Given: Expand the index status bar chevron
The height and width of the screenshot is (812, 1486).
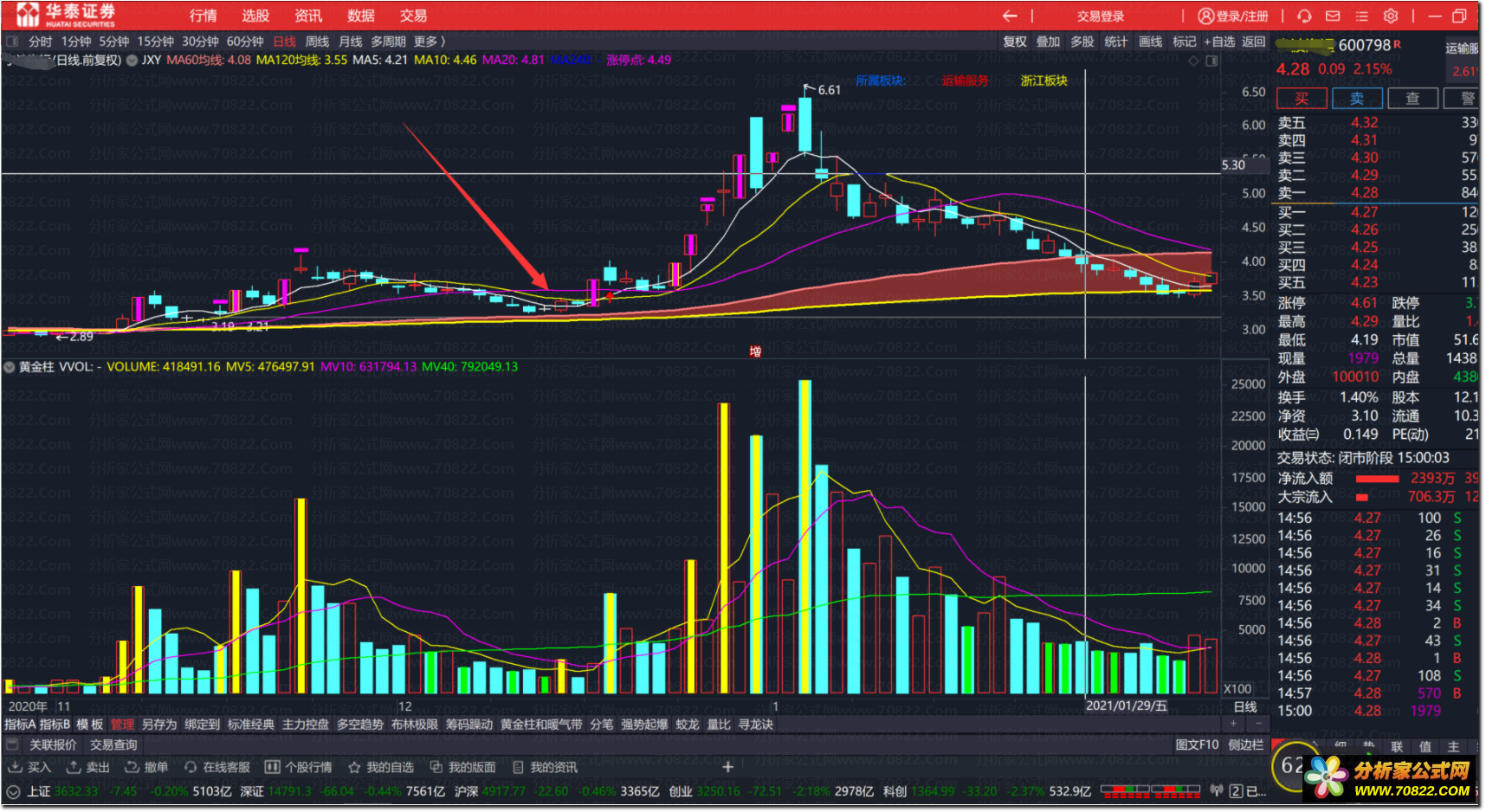Looking at the screenshot, I should (12, 791).
